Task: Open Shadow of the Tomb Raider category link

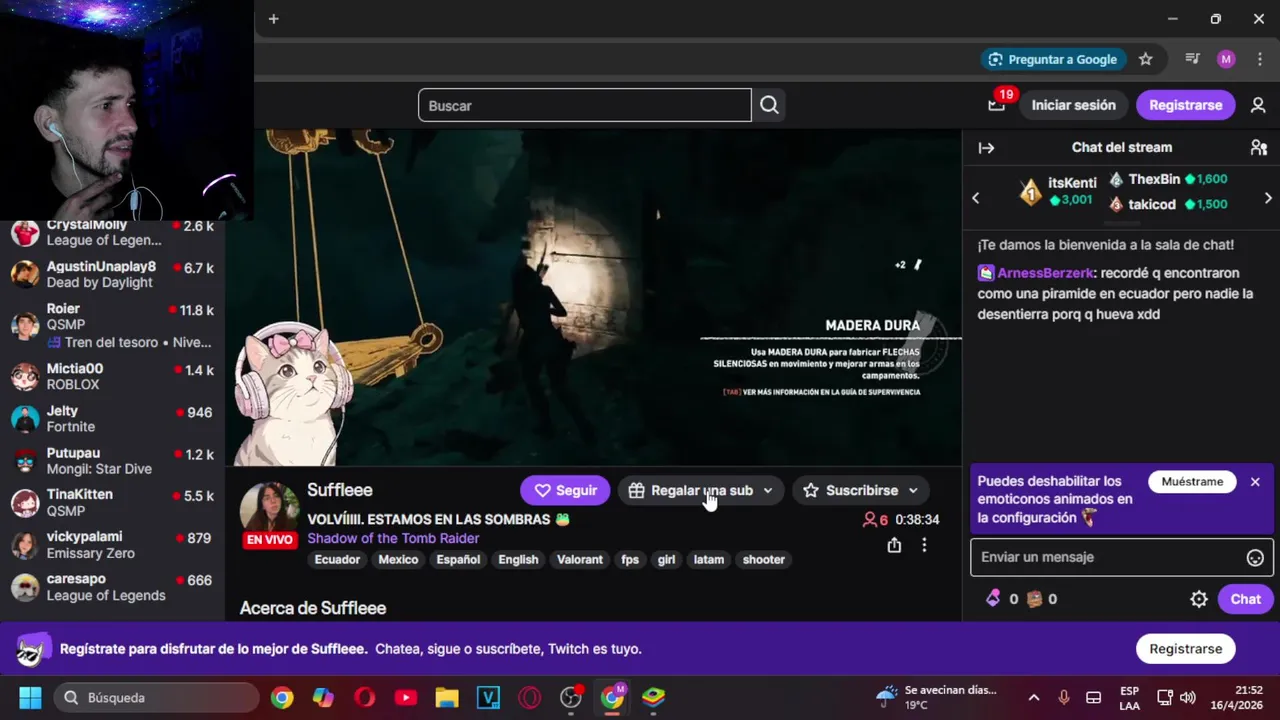Action: pos(393,538)
